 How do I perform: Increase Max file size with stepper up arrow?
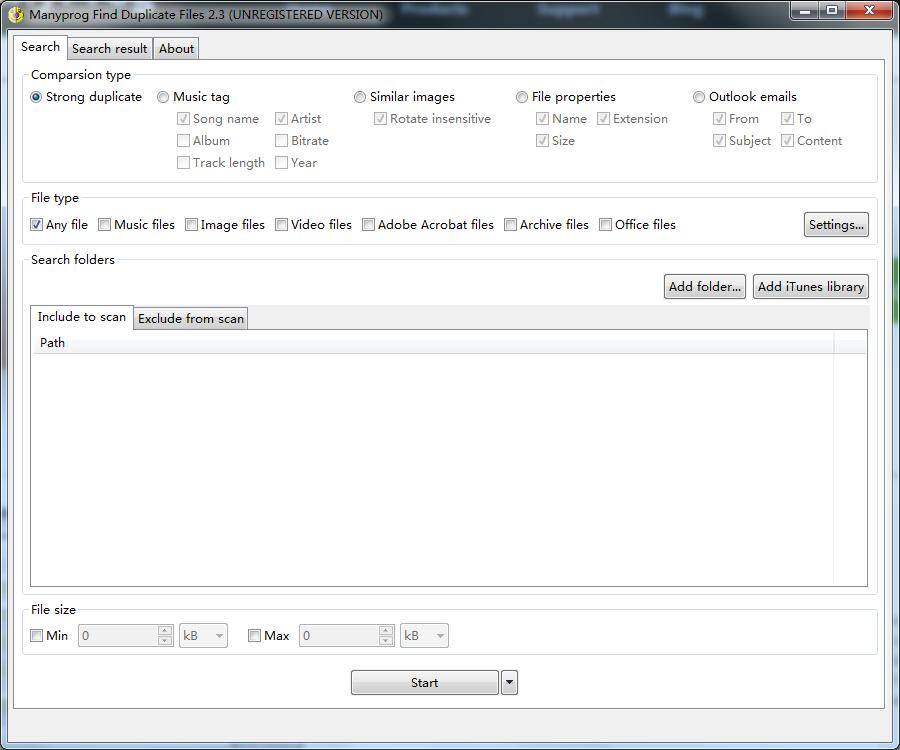click(x=386, y=629)
